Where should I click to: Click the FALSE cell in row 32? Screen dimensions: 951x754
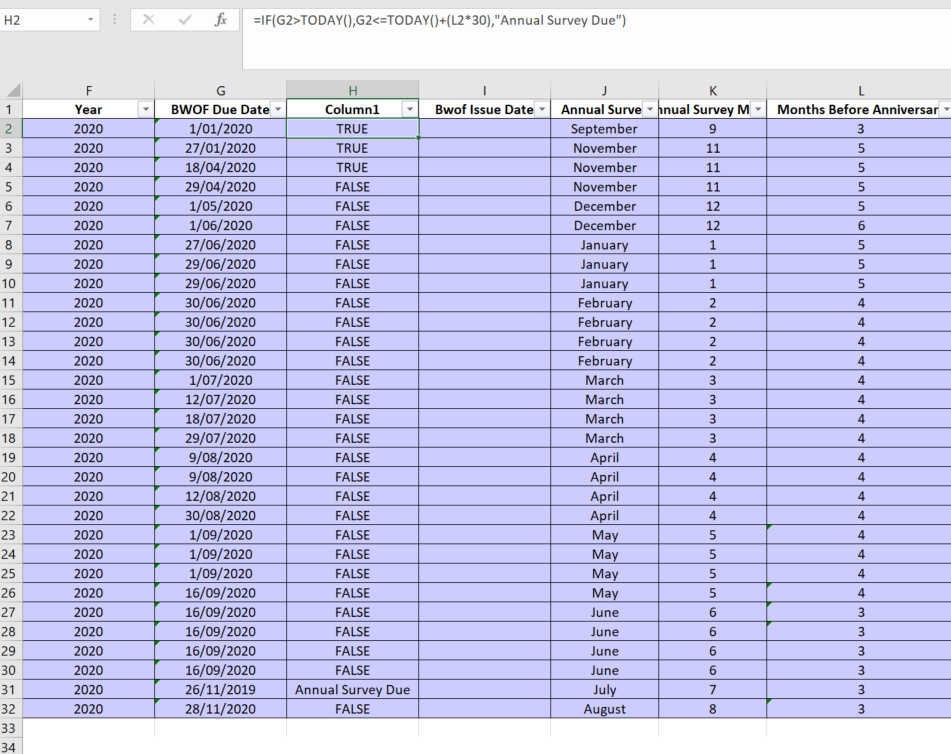click(352, 709)
